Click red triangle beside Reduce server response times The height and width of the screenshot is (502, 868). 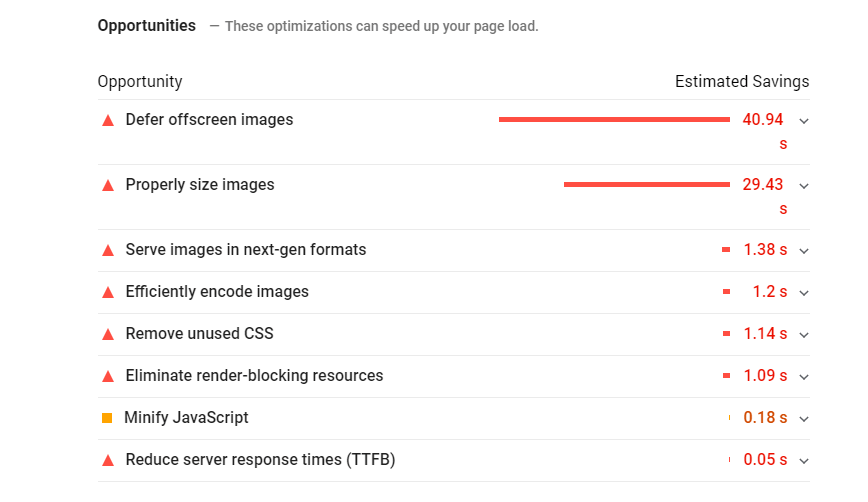click(108, 460)
